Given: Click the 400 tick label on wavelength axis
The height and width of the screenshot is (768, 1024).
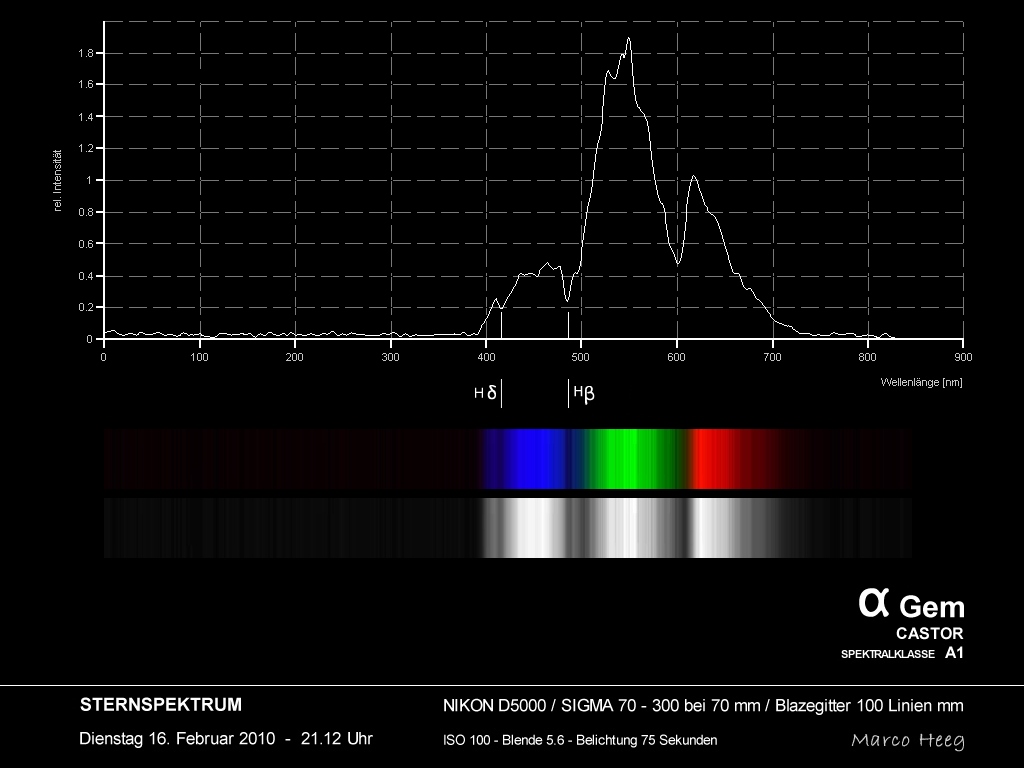Looking at the screenshot, I should click(x=486, y=357).
